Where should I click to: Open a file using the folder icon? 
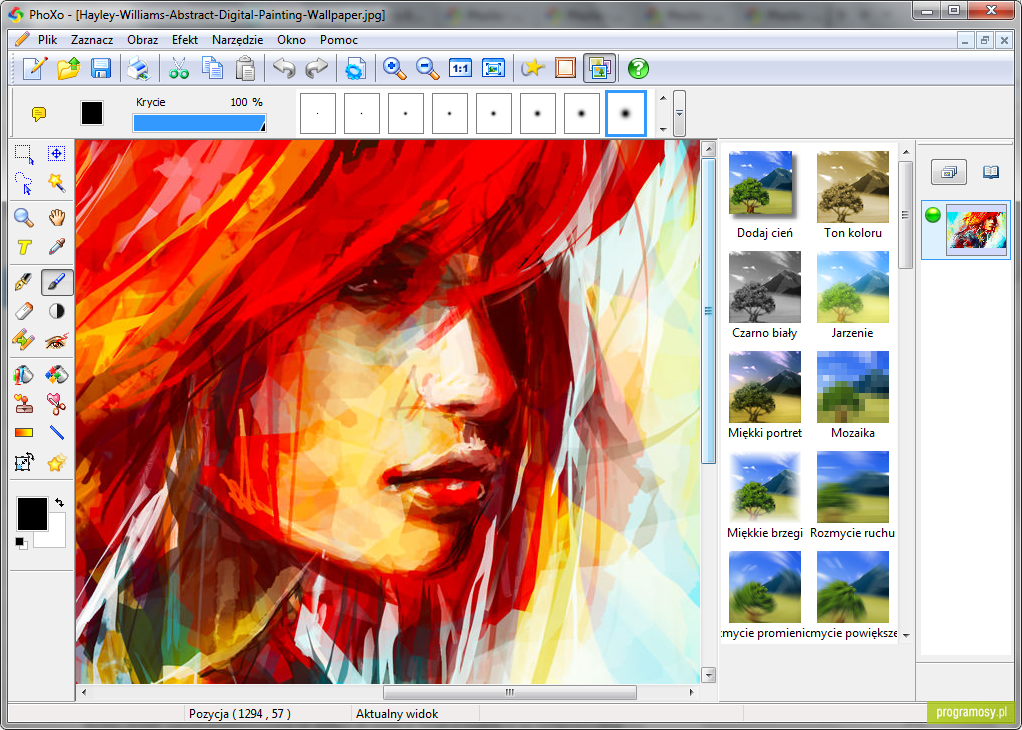pyautogui.click(x=68, y=68)
